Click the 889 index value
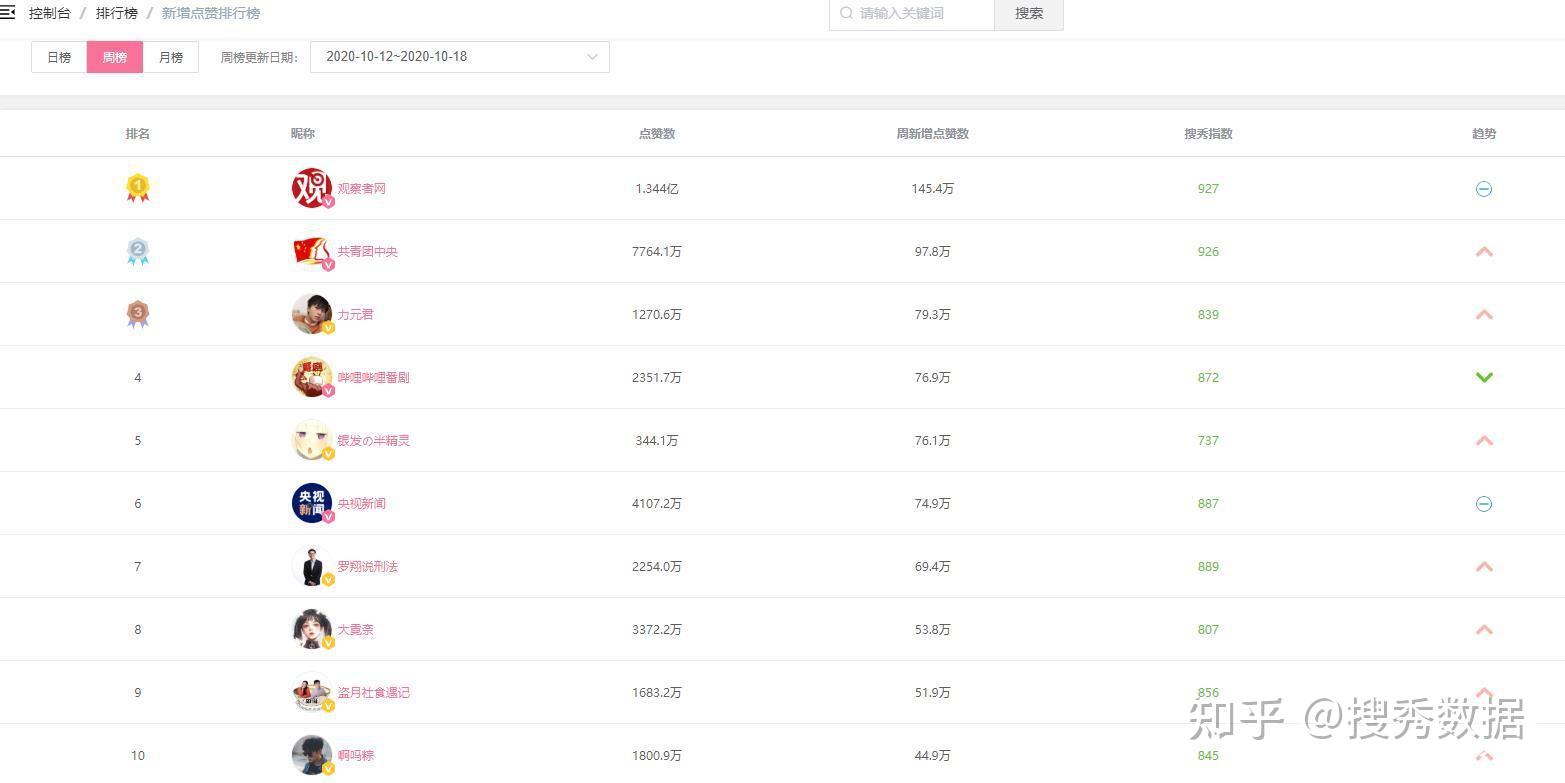 (1208, 566)
